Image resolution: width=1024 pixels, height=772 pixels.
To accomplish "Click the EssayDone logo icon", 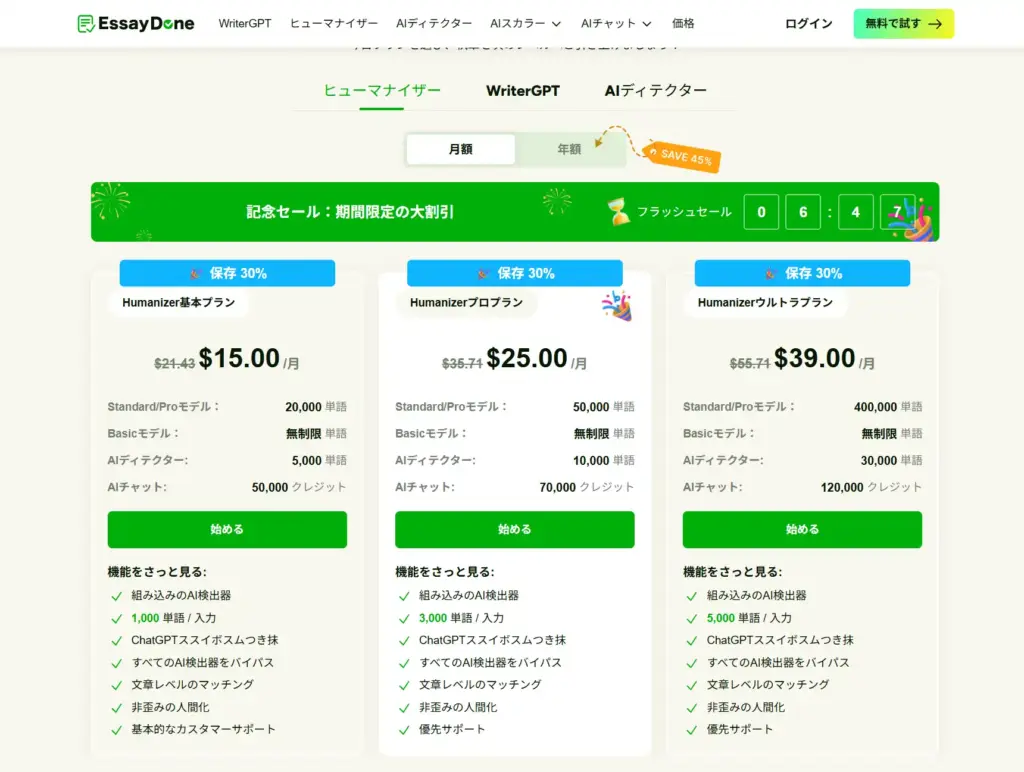I will pyautogui.click(x=86, y=23).
